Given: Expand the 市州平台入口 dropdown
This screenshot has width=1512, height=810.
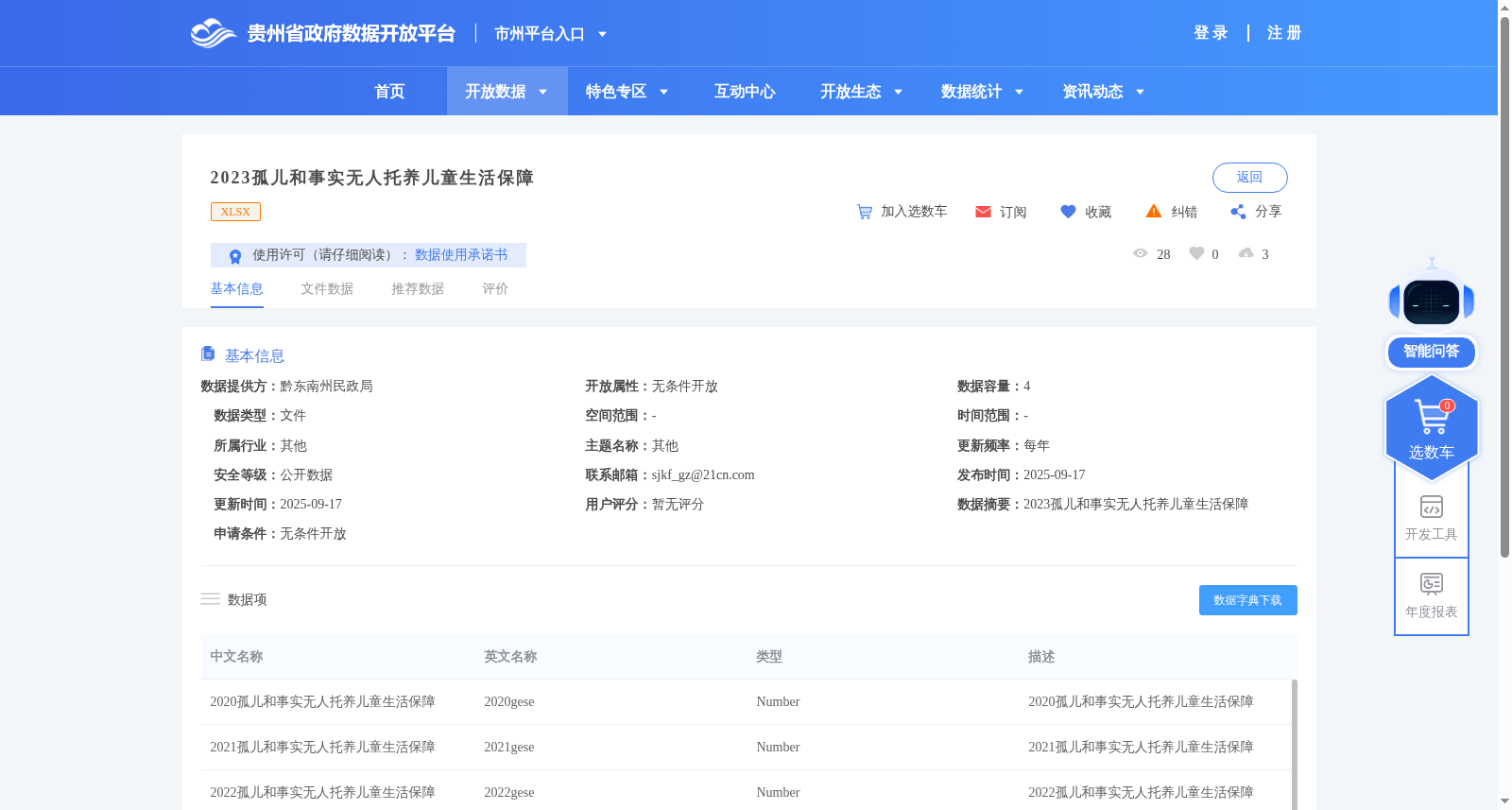Looking at the screenshot, I should (602, 34).
